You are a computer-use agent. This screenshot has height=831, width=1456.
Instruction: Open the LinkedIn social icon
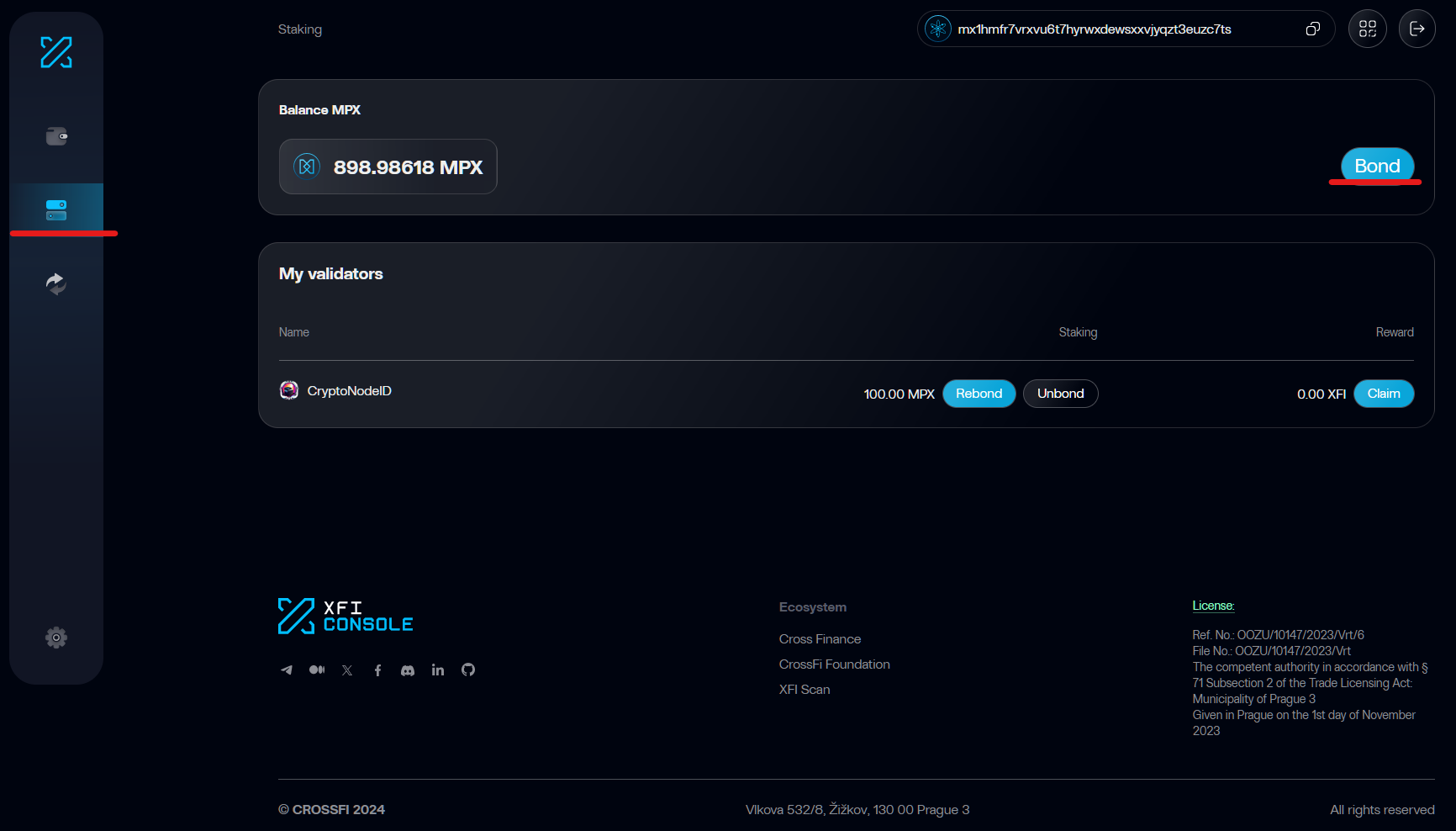(438, 670)
